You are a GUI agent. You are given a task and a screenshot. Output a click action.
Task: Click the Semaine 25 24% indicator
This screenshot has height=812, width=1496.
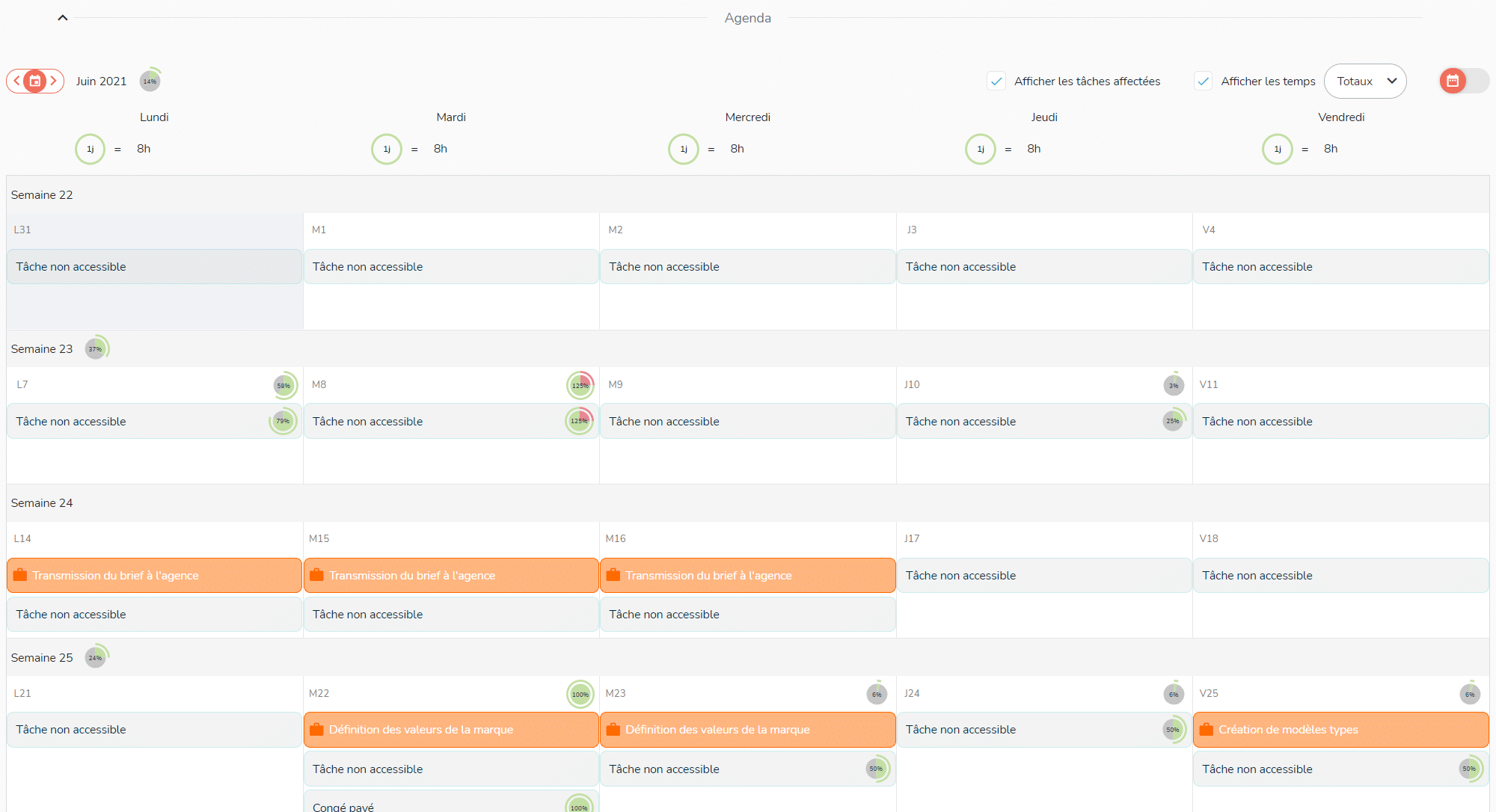pyautogui.click(x=96, y=657)
